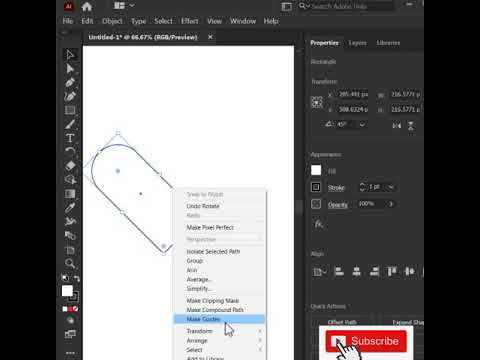The width and height of the screenshot is (480, 360).
Task: Select the Zoom tool
Action: click(x=70, y=264)
